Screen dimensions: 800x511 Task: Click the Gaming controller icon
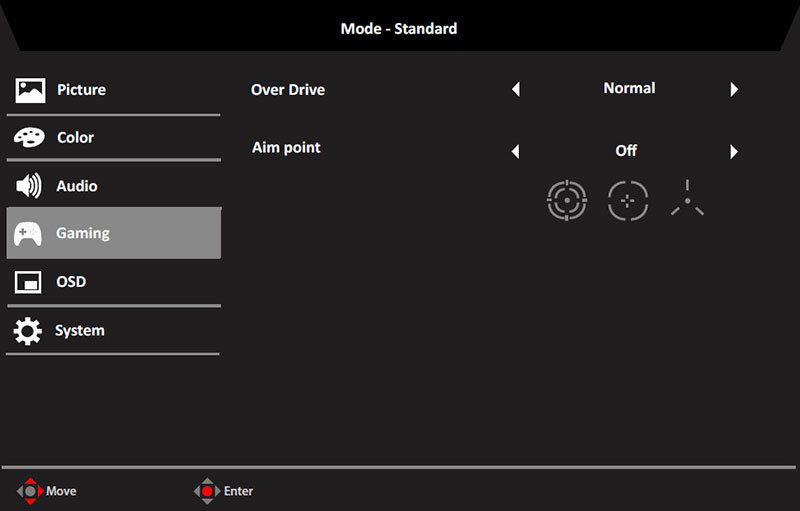coord(28,234)
